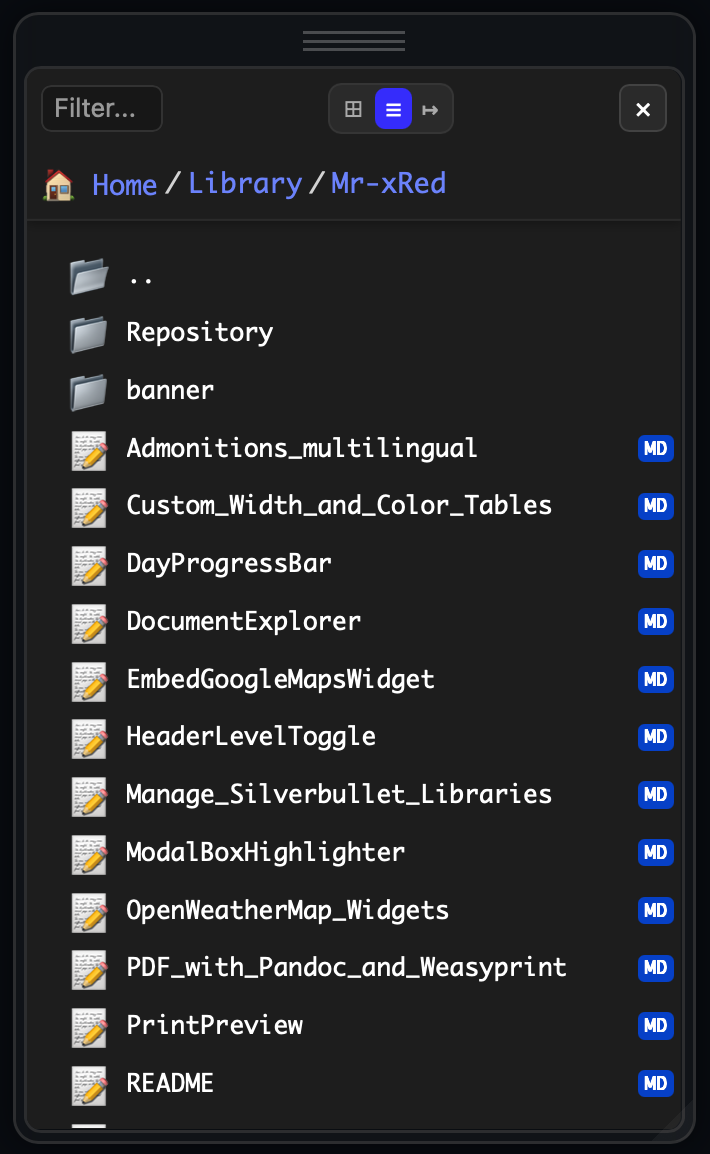Image resolution: width=710 pixels, height=1154 pixels.
Task: Click the house icon in breadcrumb
Action: [x=59, y=185]
